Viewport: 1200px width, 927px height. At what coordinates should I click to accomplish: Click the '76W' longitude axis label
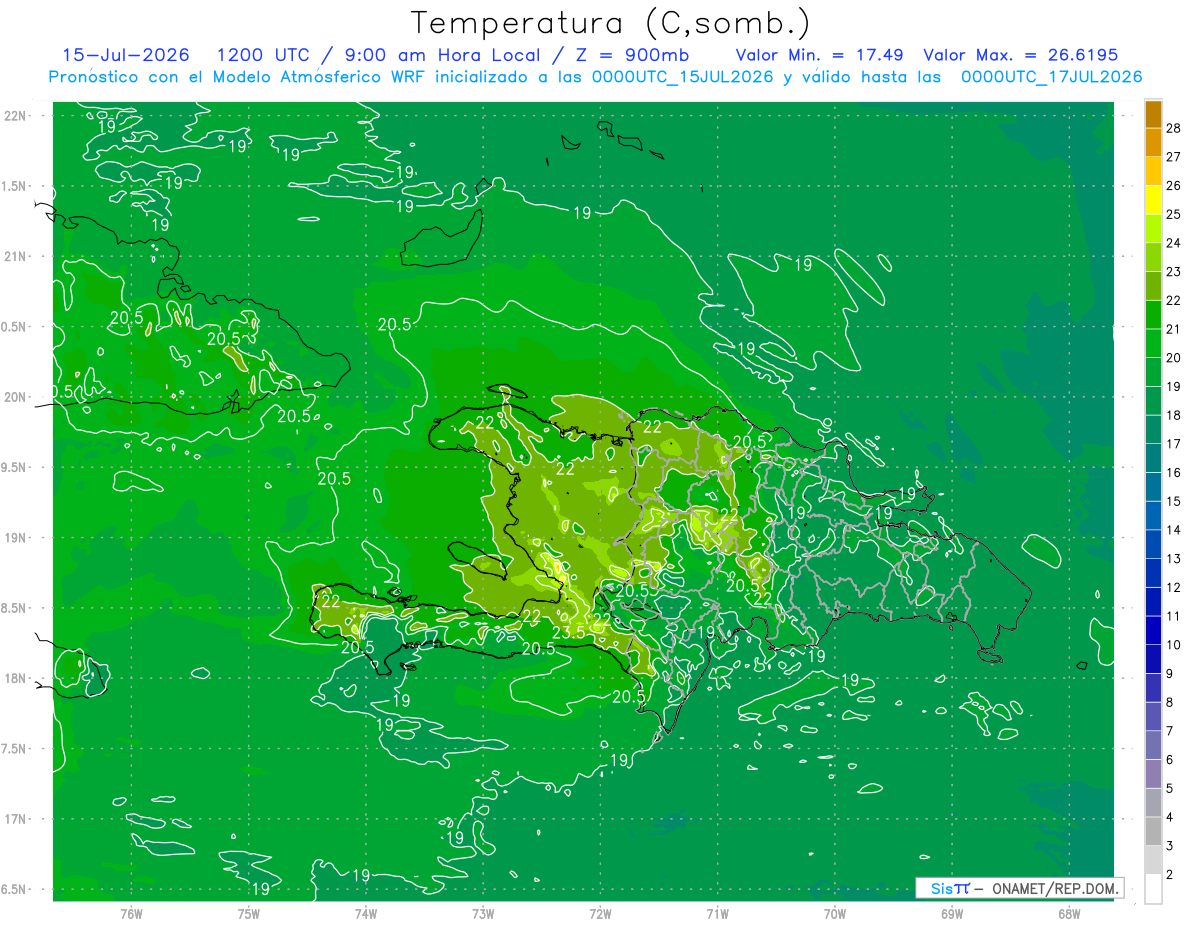point(131,913)
